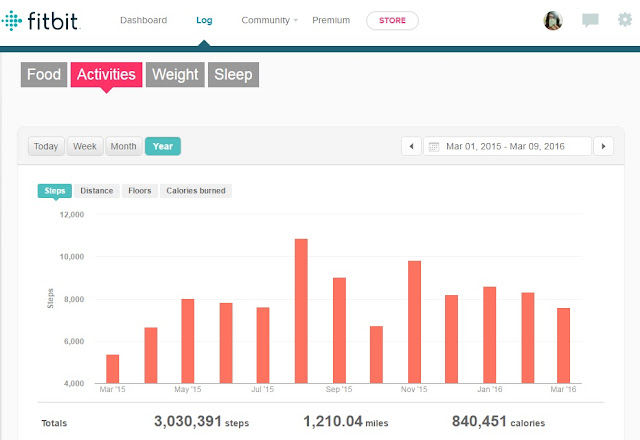
Task: Go to previous date range arrow
Action: pos(411,146)
